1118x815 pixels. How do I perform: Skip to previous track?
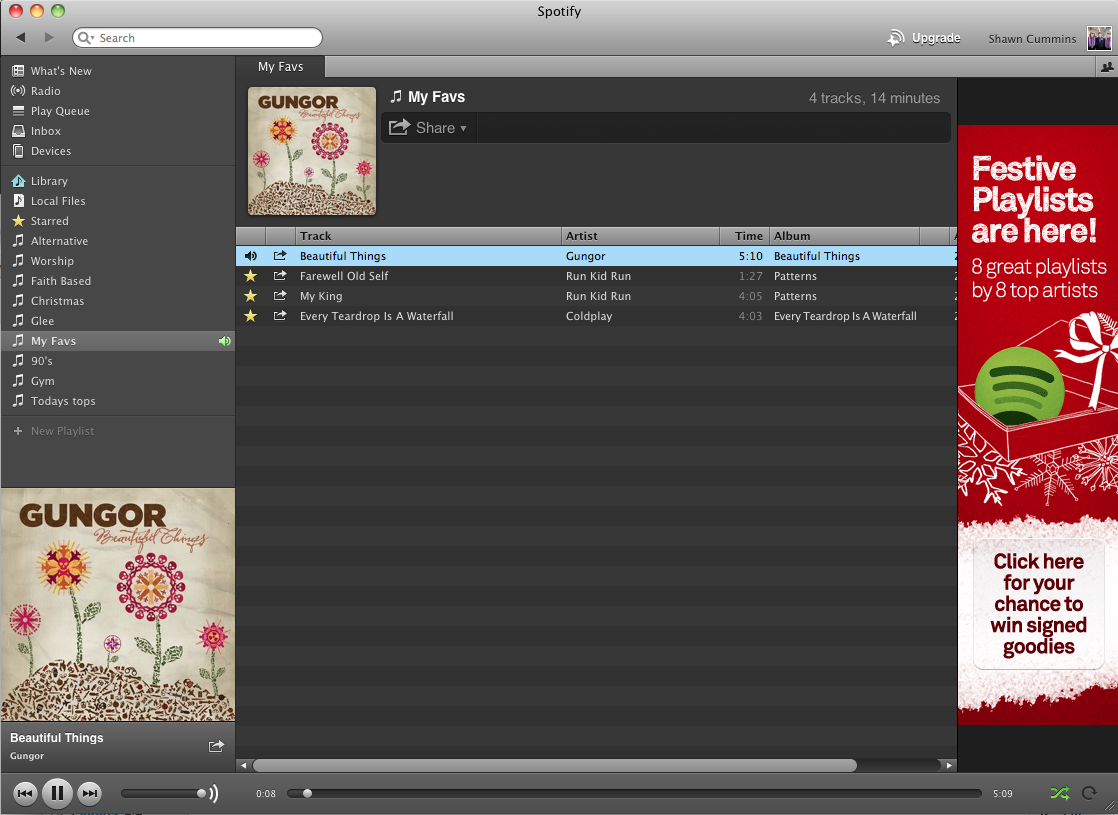(x=25, y=793)
